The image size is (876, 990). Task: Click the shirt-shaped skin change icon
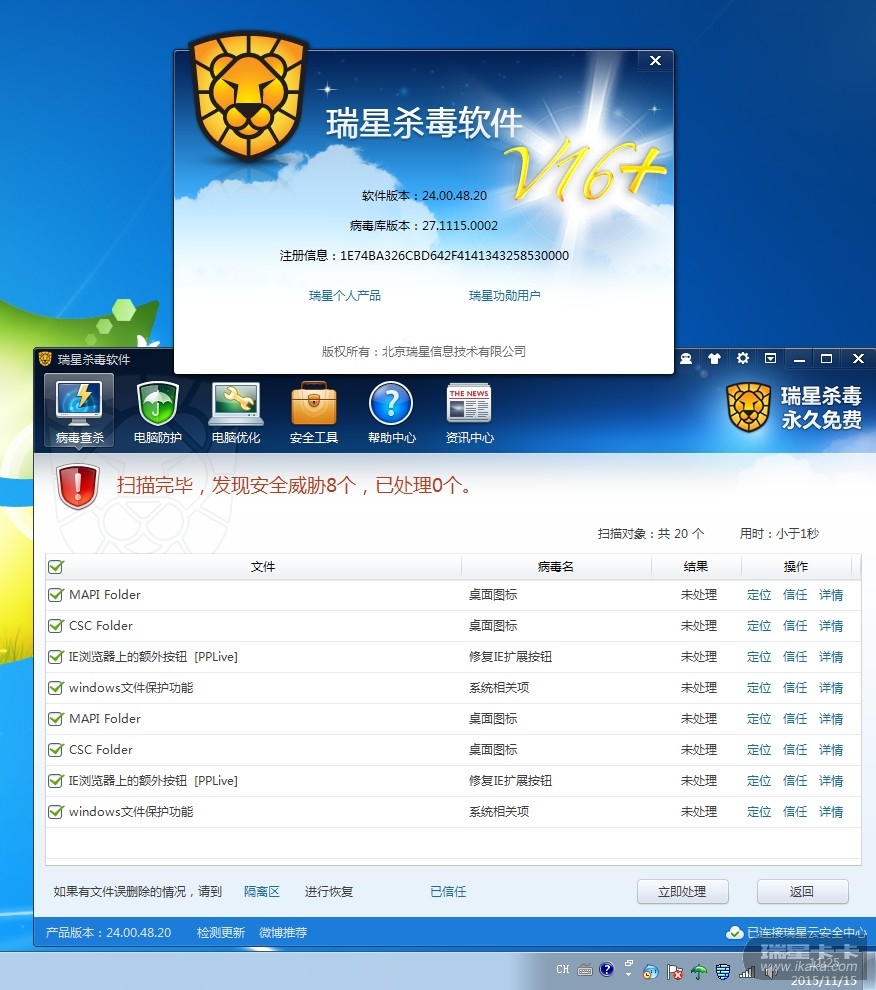click(714, 359)
